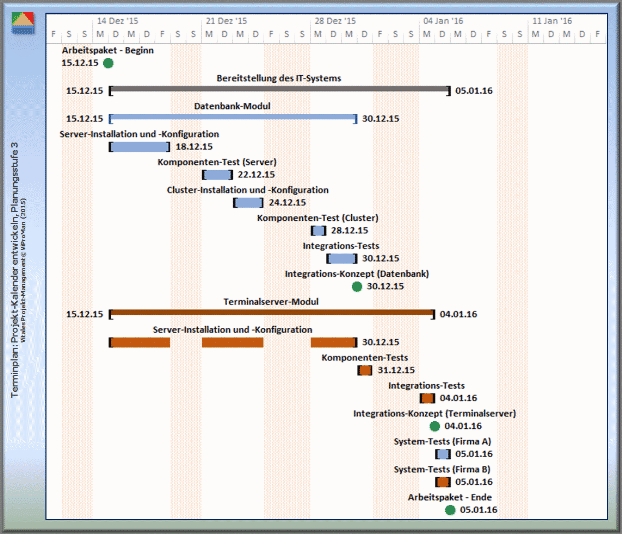
Task: Click the last orange Server-Installation segment ending 30.12.15
Action: 334,342
